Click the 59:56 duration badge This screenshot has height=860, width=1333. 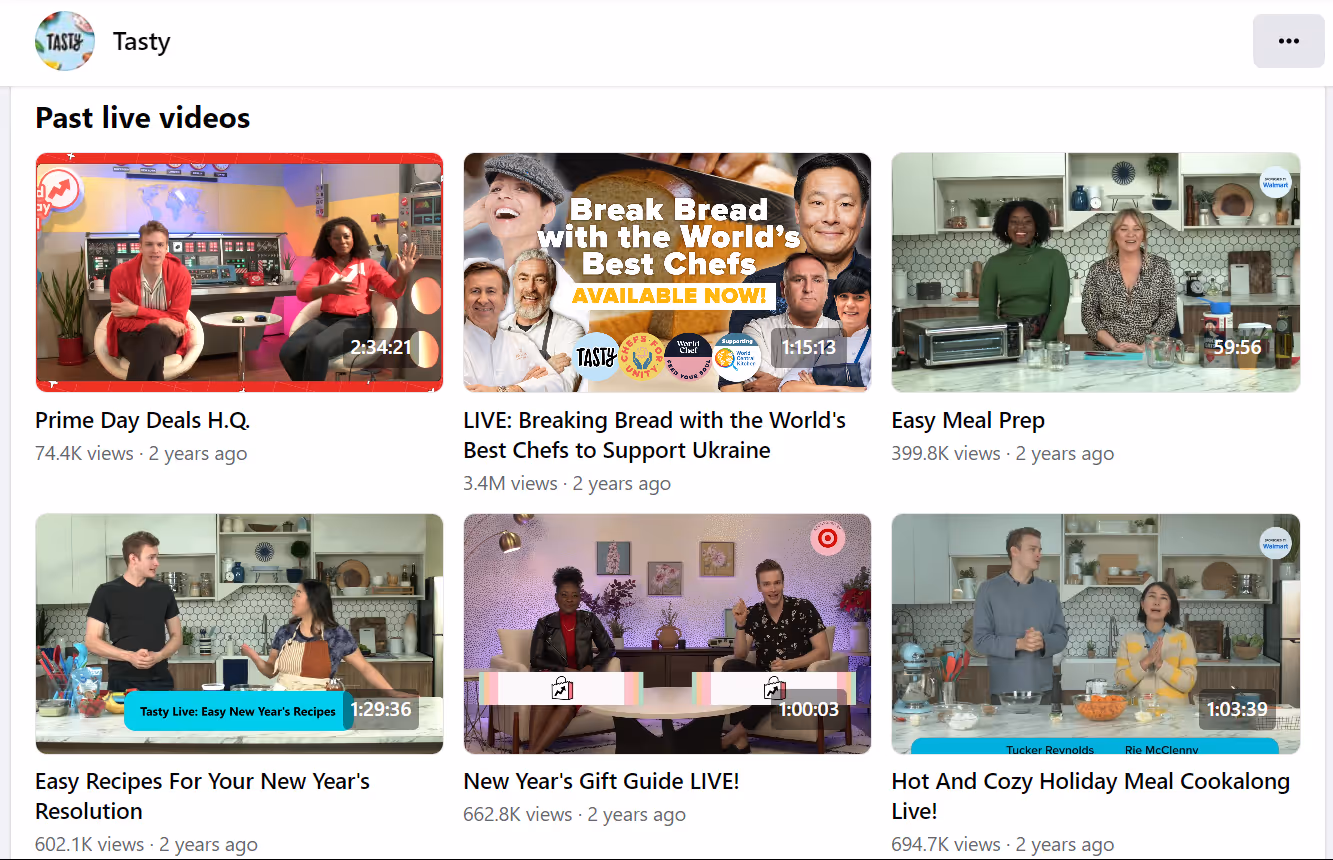1237,347
